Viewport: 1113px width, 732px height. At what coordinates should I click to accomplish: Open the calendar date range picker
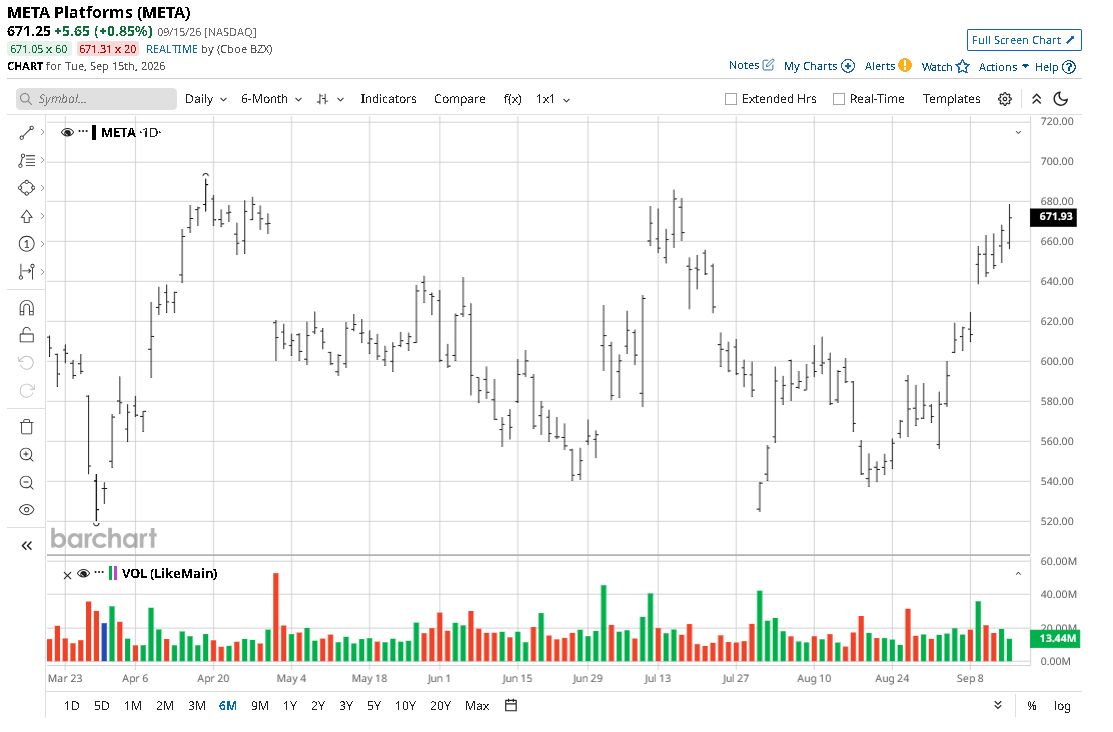point(511,705)
